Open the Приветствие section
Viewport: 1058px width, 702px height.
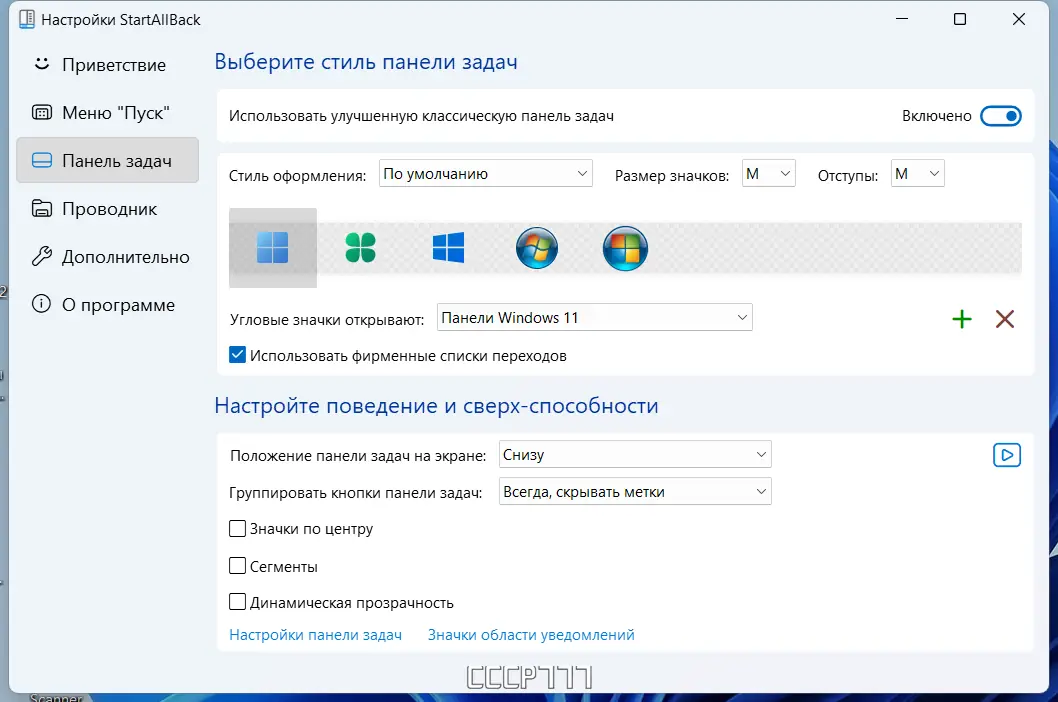[x=107, y=65]
